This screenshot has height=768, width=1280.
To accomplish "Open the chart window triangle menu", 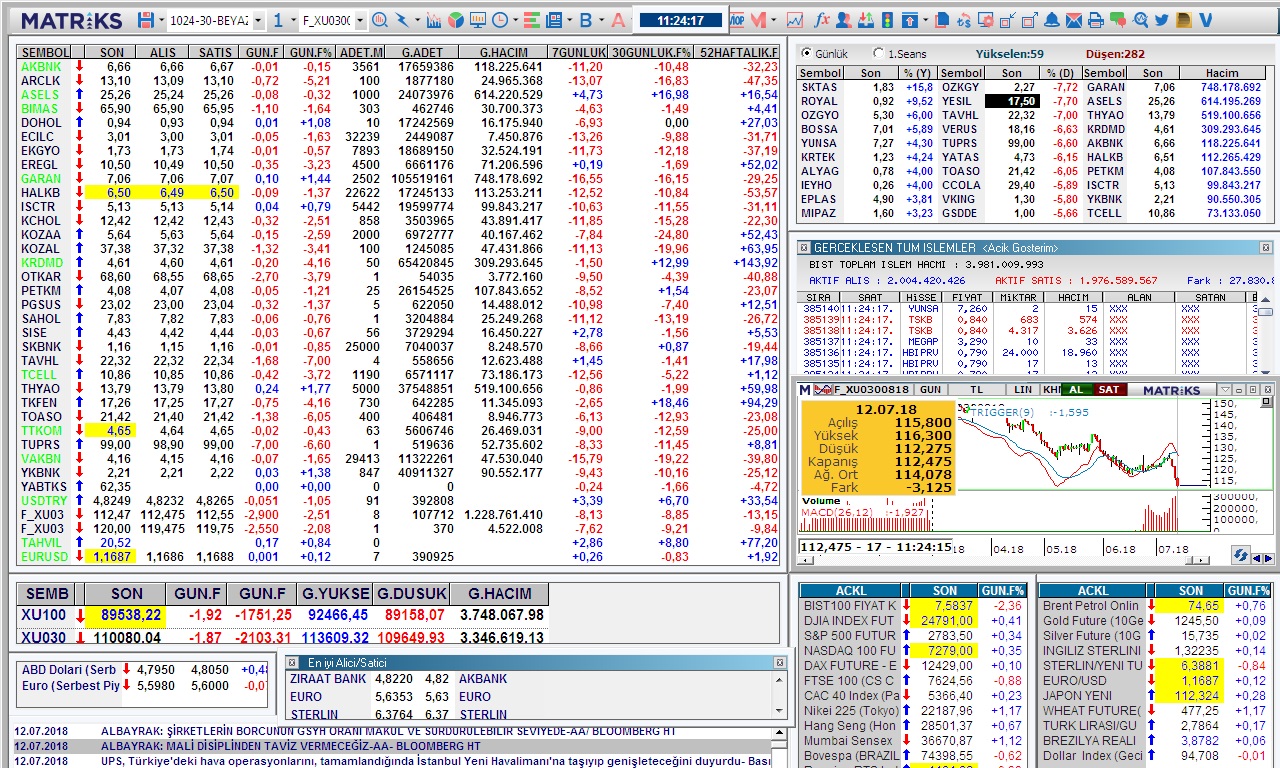I will (x=1226, y=390).
